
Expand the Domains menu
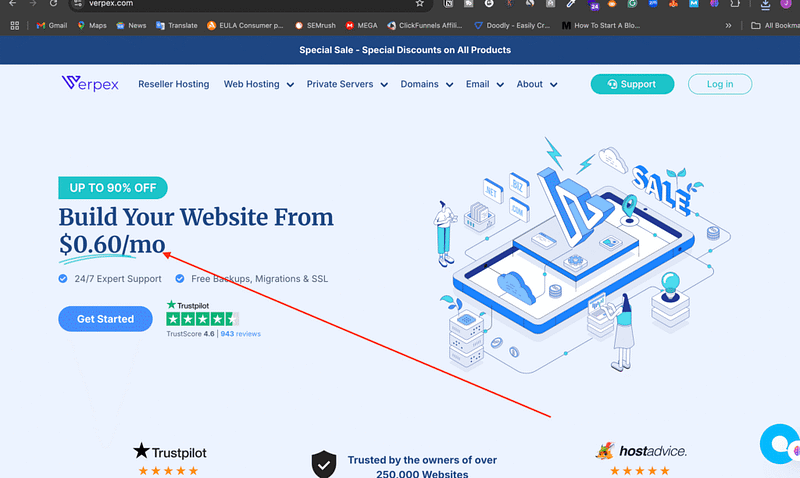coord(427,84)
